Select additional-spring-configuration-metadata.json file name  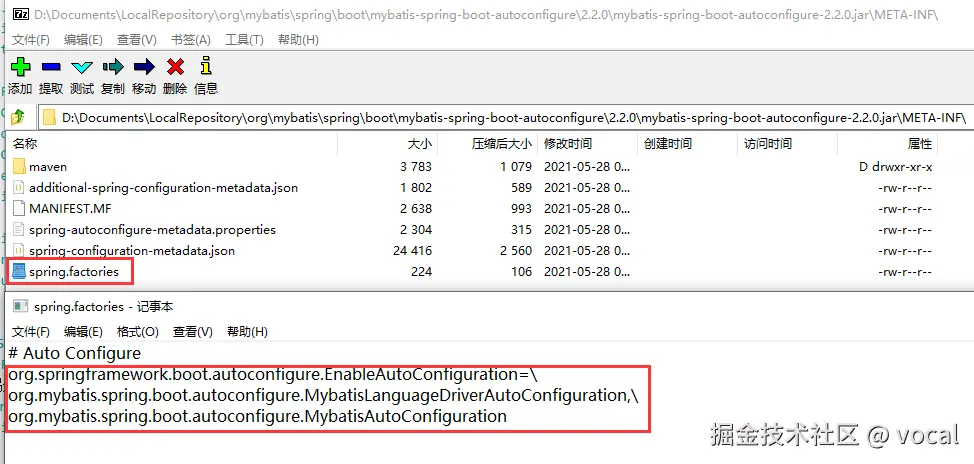(x=163, y=188)
